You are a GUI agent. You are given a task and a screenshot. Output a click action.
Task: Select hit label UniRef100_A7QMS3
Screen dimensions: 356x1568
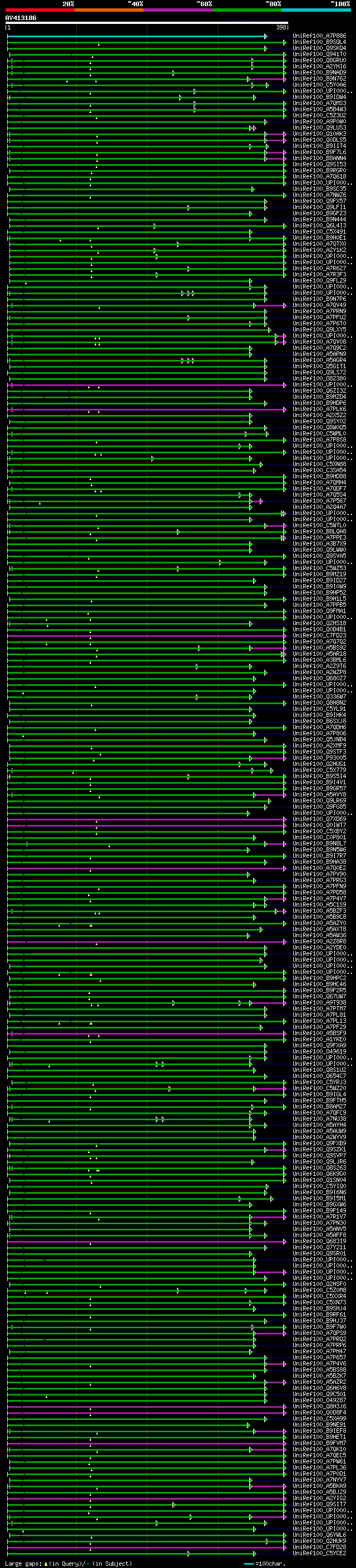(x=319, y=103)
